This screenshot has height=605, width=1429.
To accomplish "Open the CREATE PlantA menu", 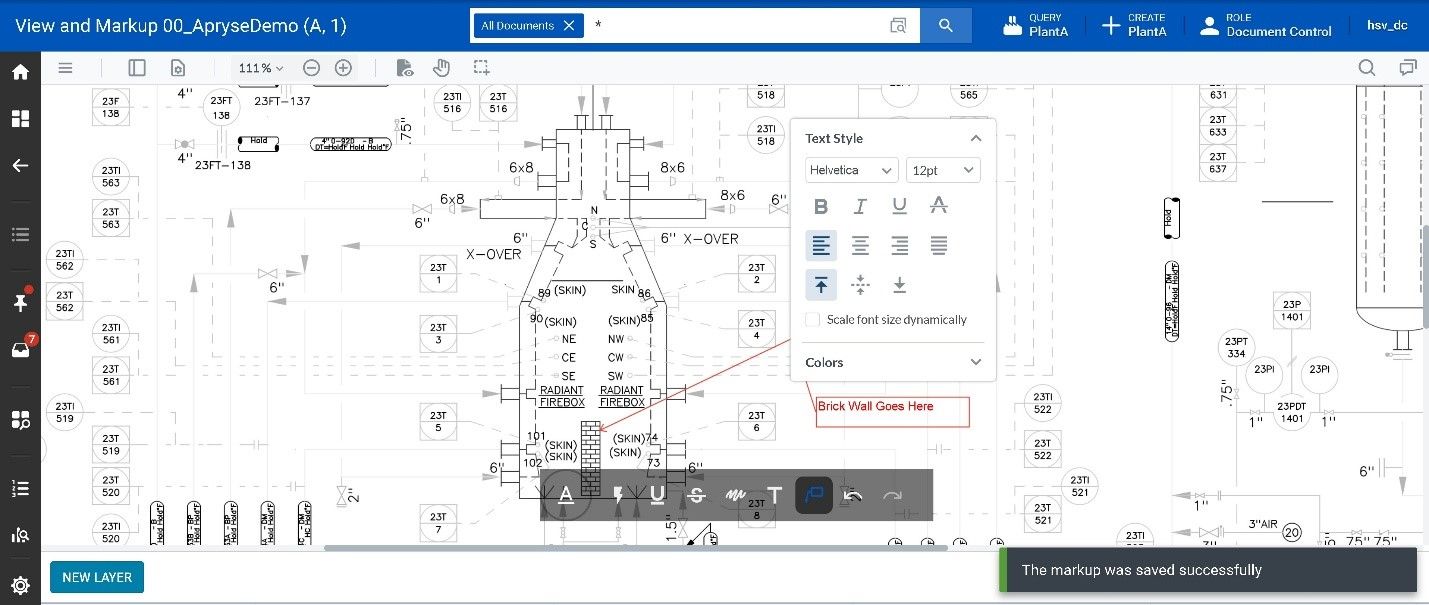I will (x=1133, y=25).
